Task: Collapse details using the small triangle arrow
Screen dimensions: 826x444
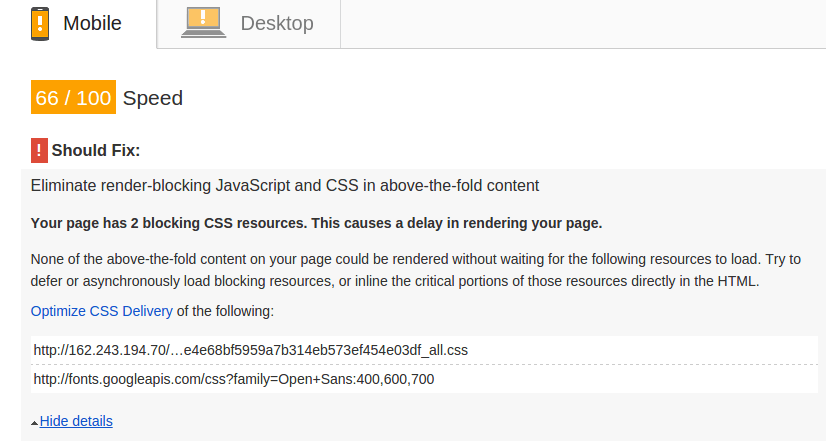Action: click(34, 422)
